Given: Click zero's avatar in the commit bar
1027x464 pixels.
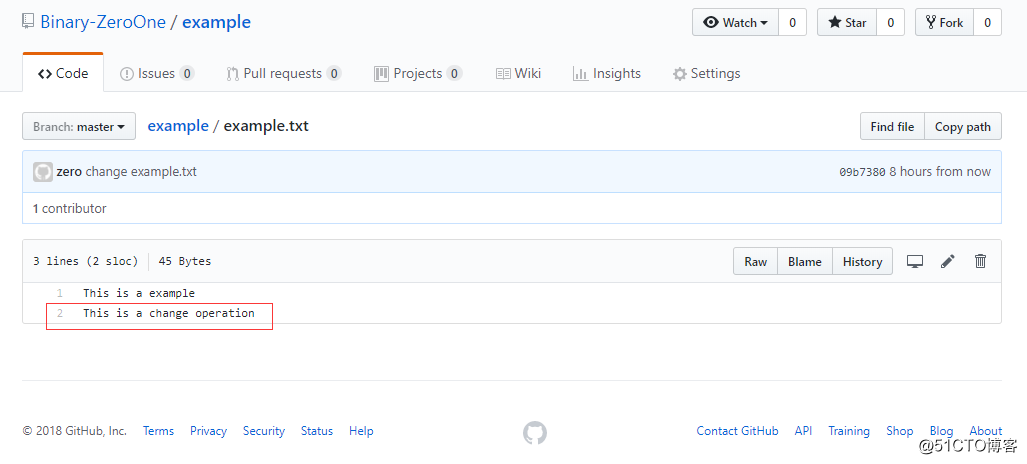Looking at the screenshot, I should 43,172.
